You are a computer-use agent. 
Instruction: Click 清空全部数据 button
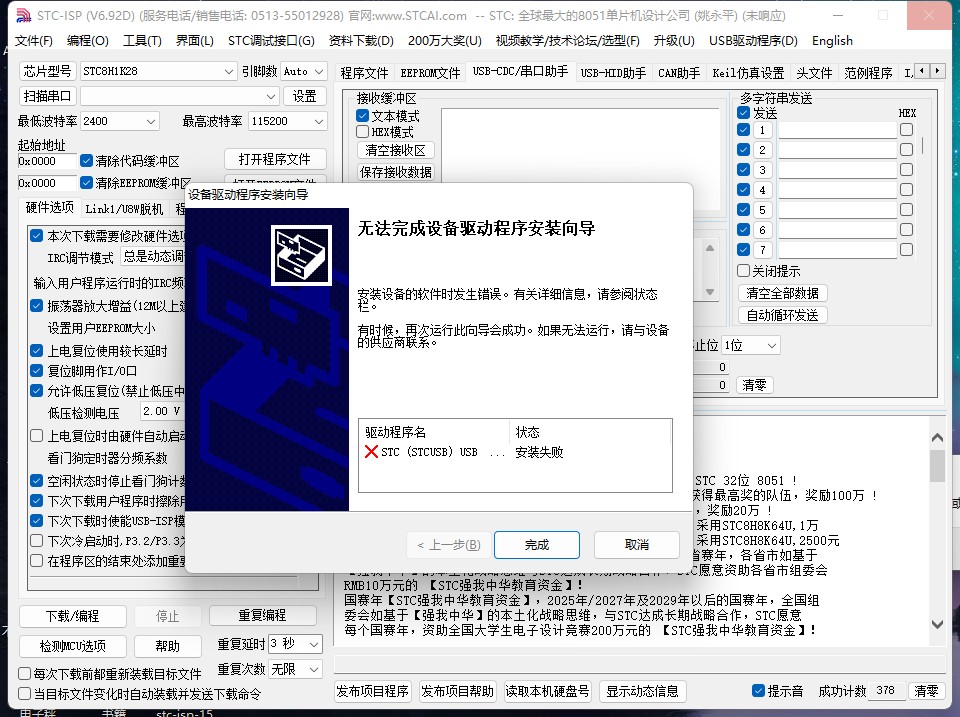782,293
